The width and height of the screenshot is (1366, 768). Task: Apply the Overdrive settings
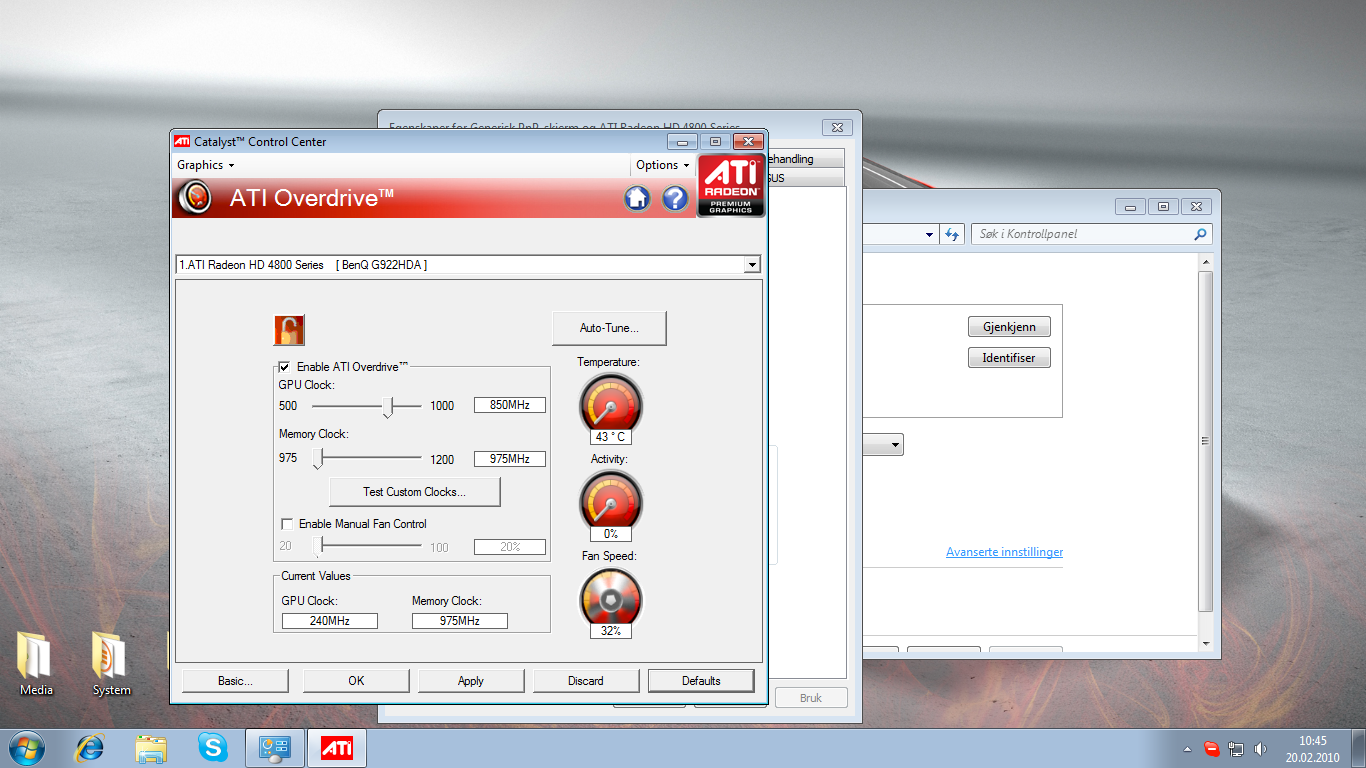(471, 681)
